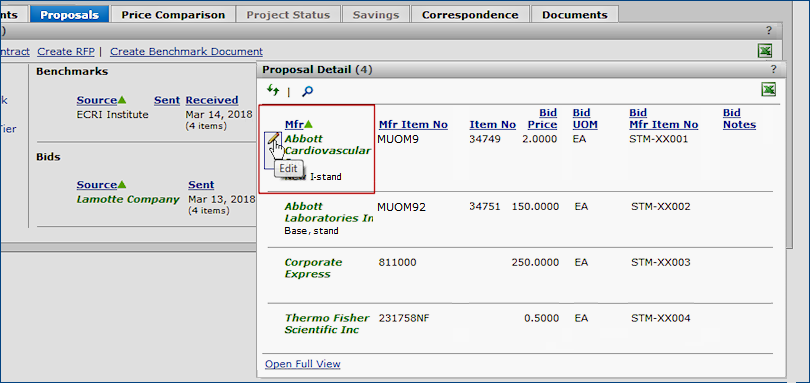The image size is (810, 383).
Task: Open Full View of proposal detail
Action: click(x=303, y=364)
